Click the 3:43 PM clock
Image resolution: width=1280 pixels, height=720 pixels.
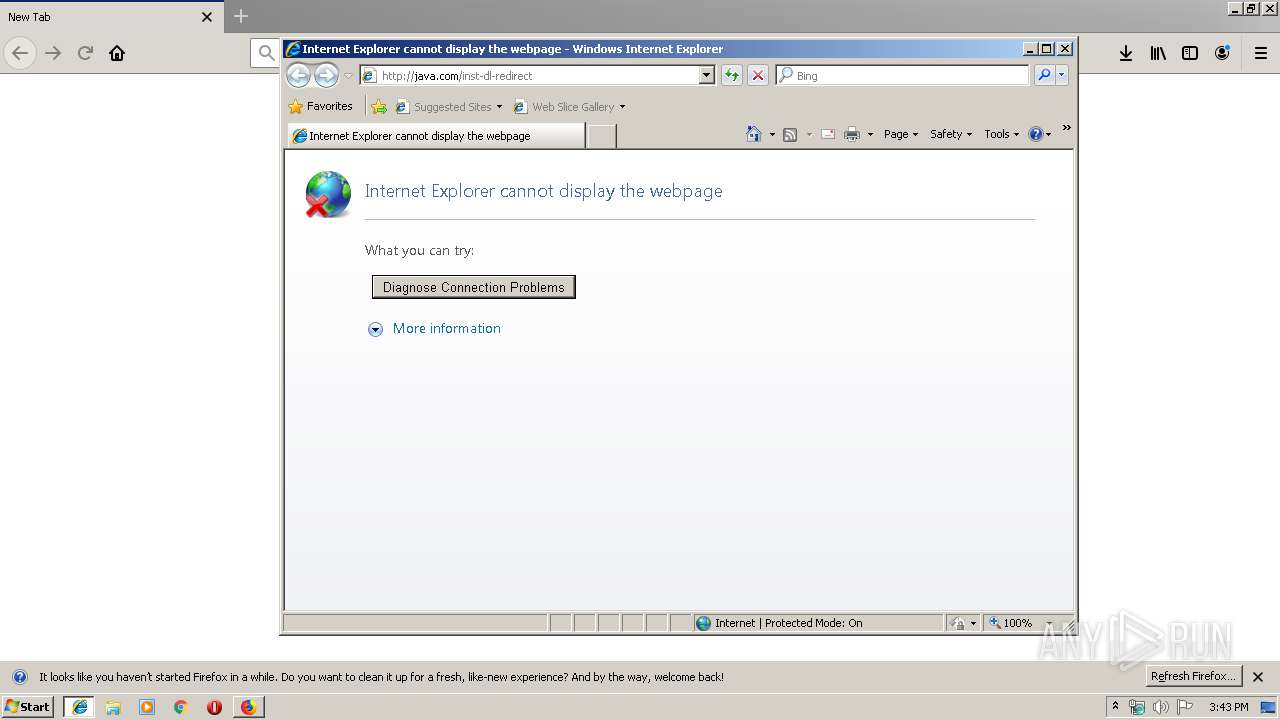point(1228,707)
